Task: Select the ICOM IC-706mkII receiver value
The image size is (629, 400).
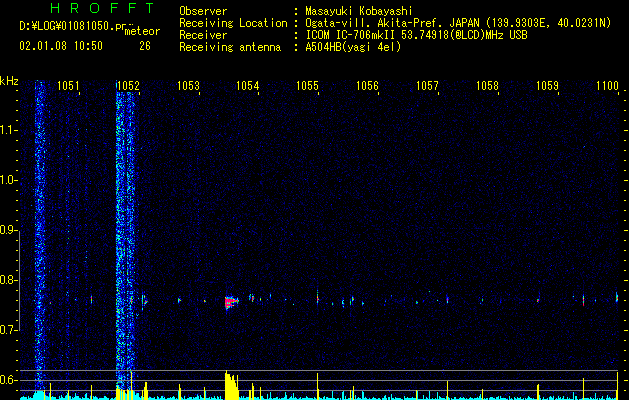Action: [x=416, y=35]
